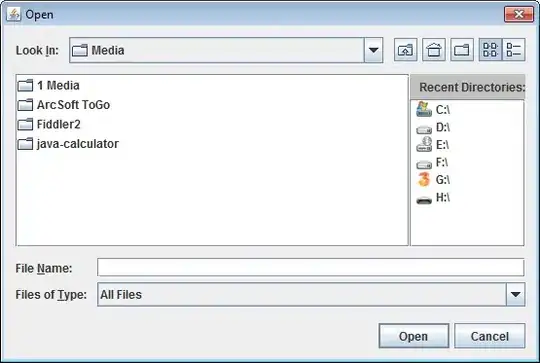540x363 pixels.
Task: Create a new folder with toolbar icon
Action: [462, 50]
